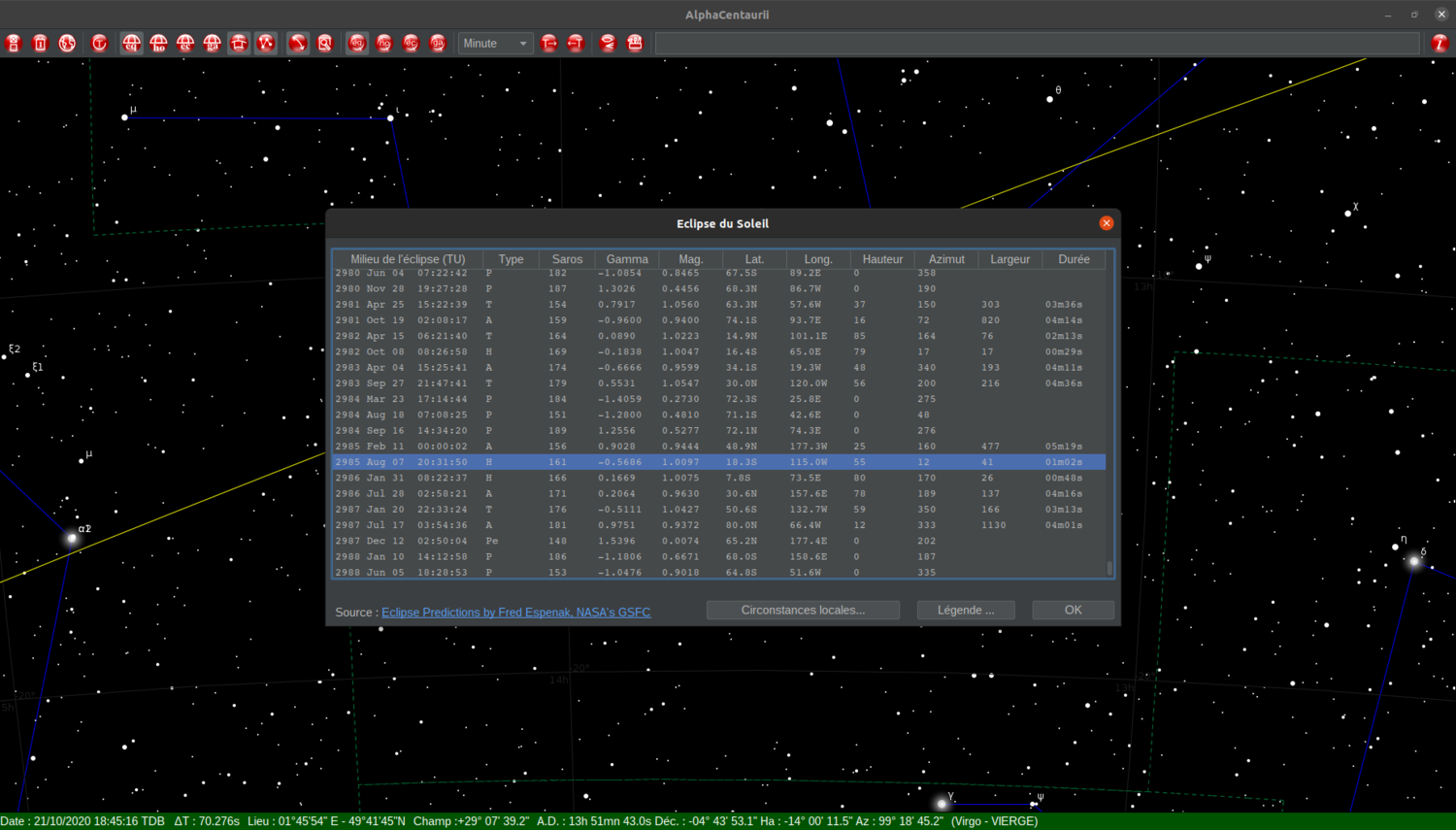Click the Durée column header
The height and width of the screenshot is (830, 1456).
[x=1074, y=259]
